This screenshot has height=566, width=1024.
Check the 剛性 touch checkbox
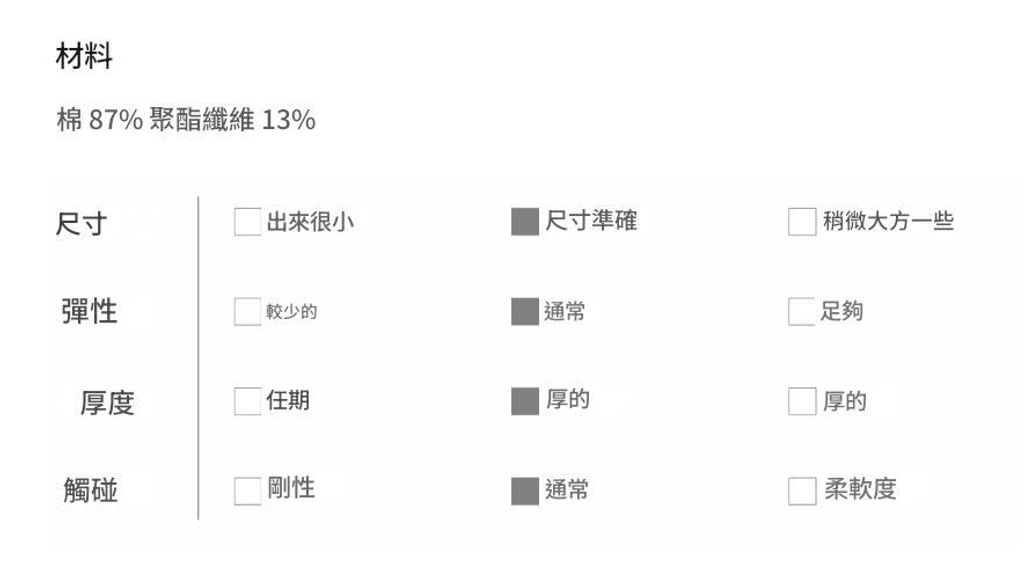[247, 491]
